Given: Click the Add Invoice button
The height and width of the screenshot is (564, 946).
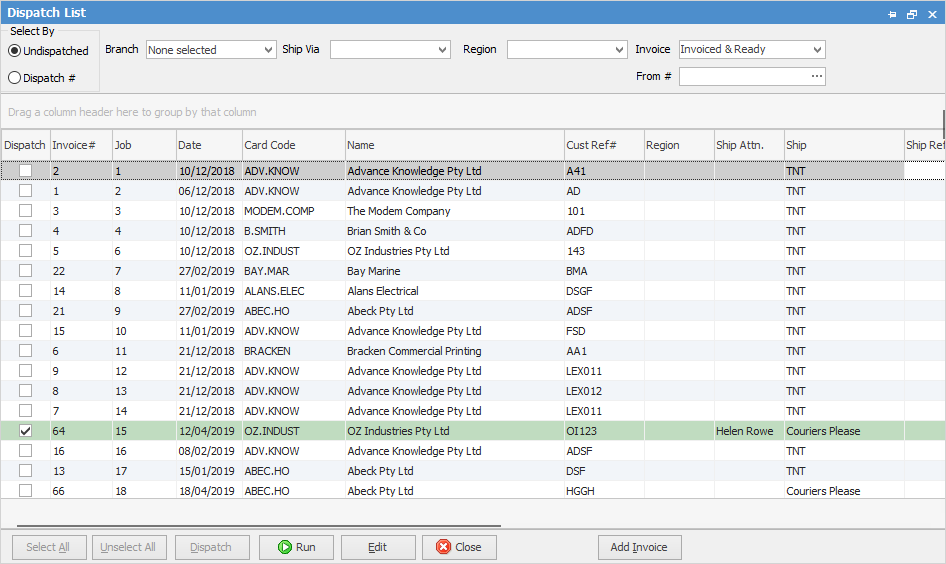Looking at the screenshot, I should pyautogui.click(x=639, y=547).
